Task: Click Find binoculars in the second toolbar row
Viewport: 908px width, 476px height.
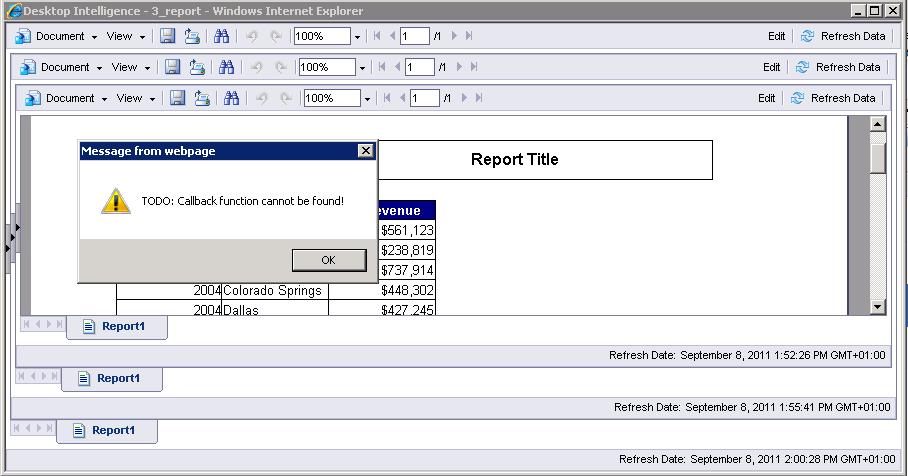Action: [226, 67]
